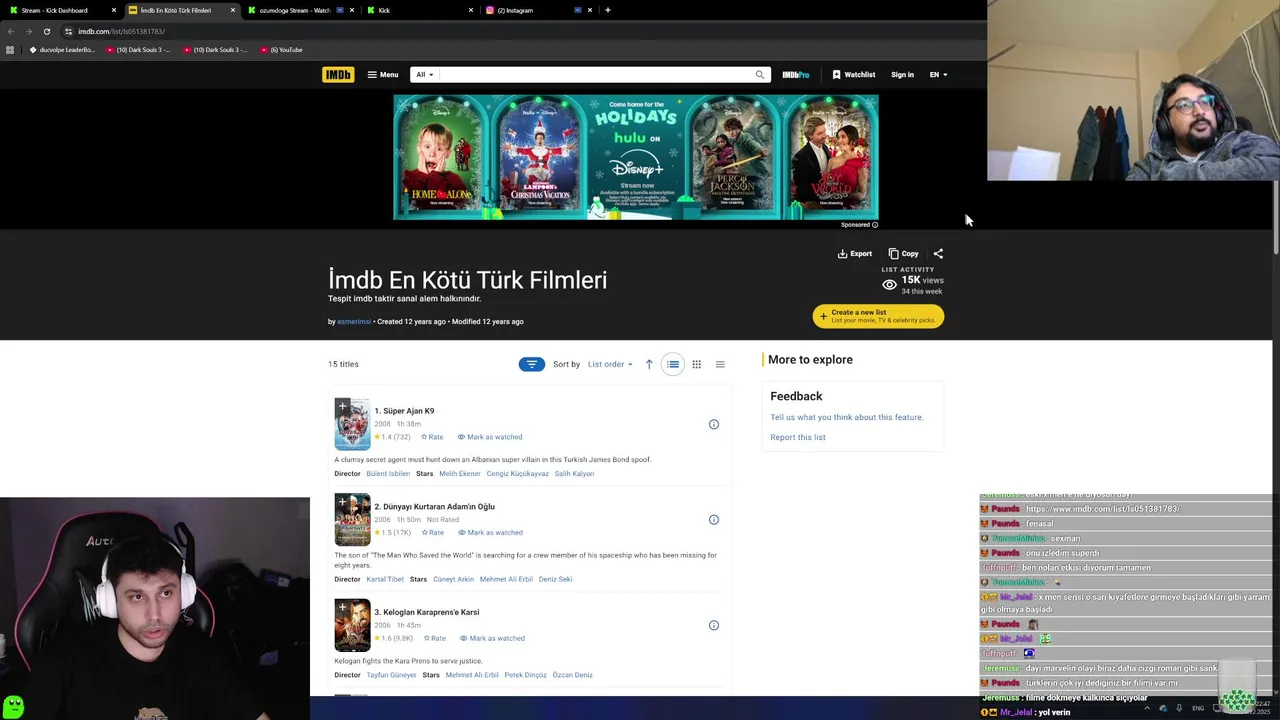1280x720 pixels.
Task: Open a new browser tab
Action: click(x=608, y=10)
